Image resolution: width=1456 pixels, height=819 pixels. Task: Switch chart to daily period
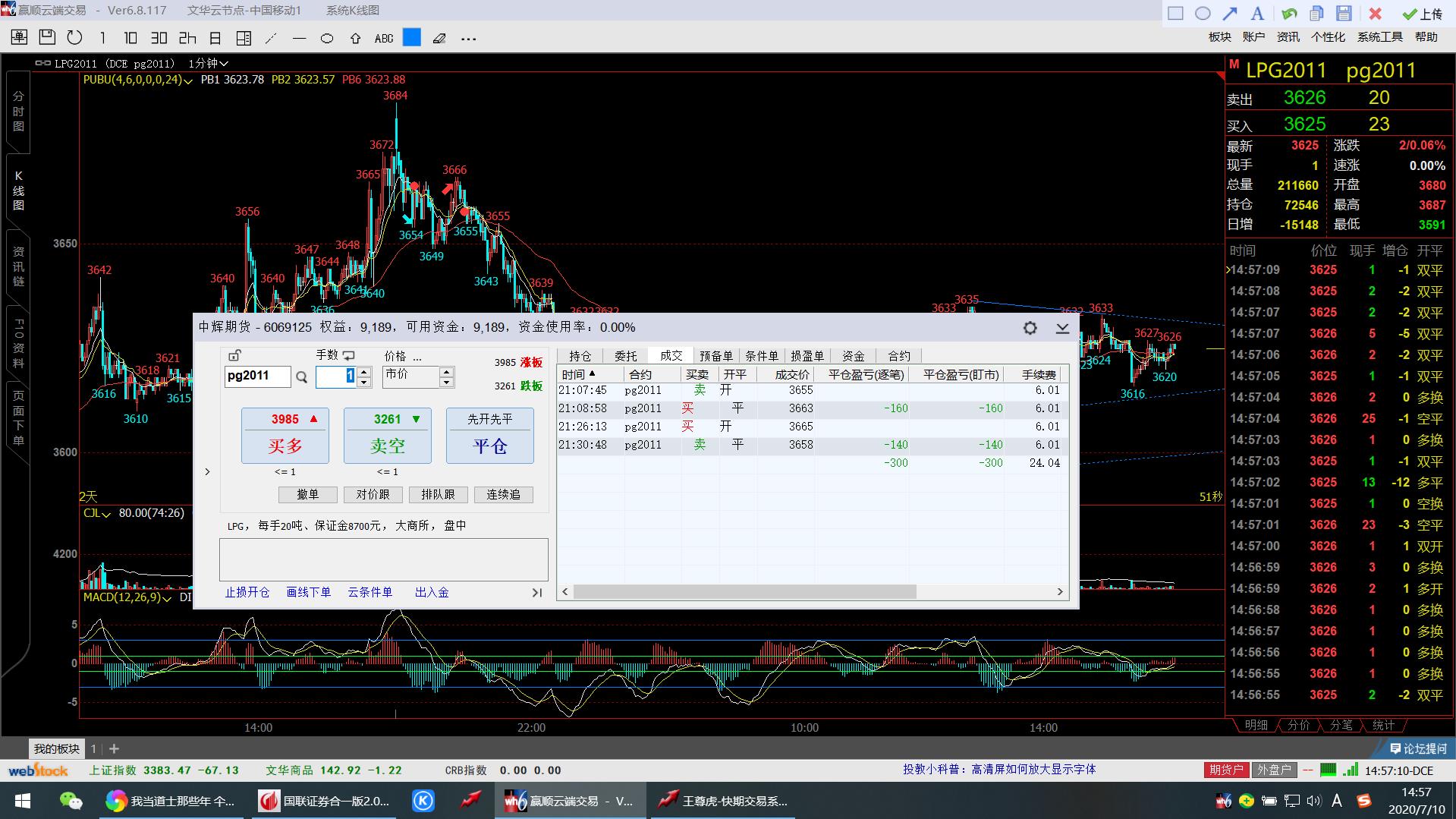(x=215, y=37)
